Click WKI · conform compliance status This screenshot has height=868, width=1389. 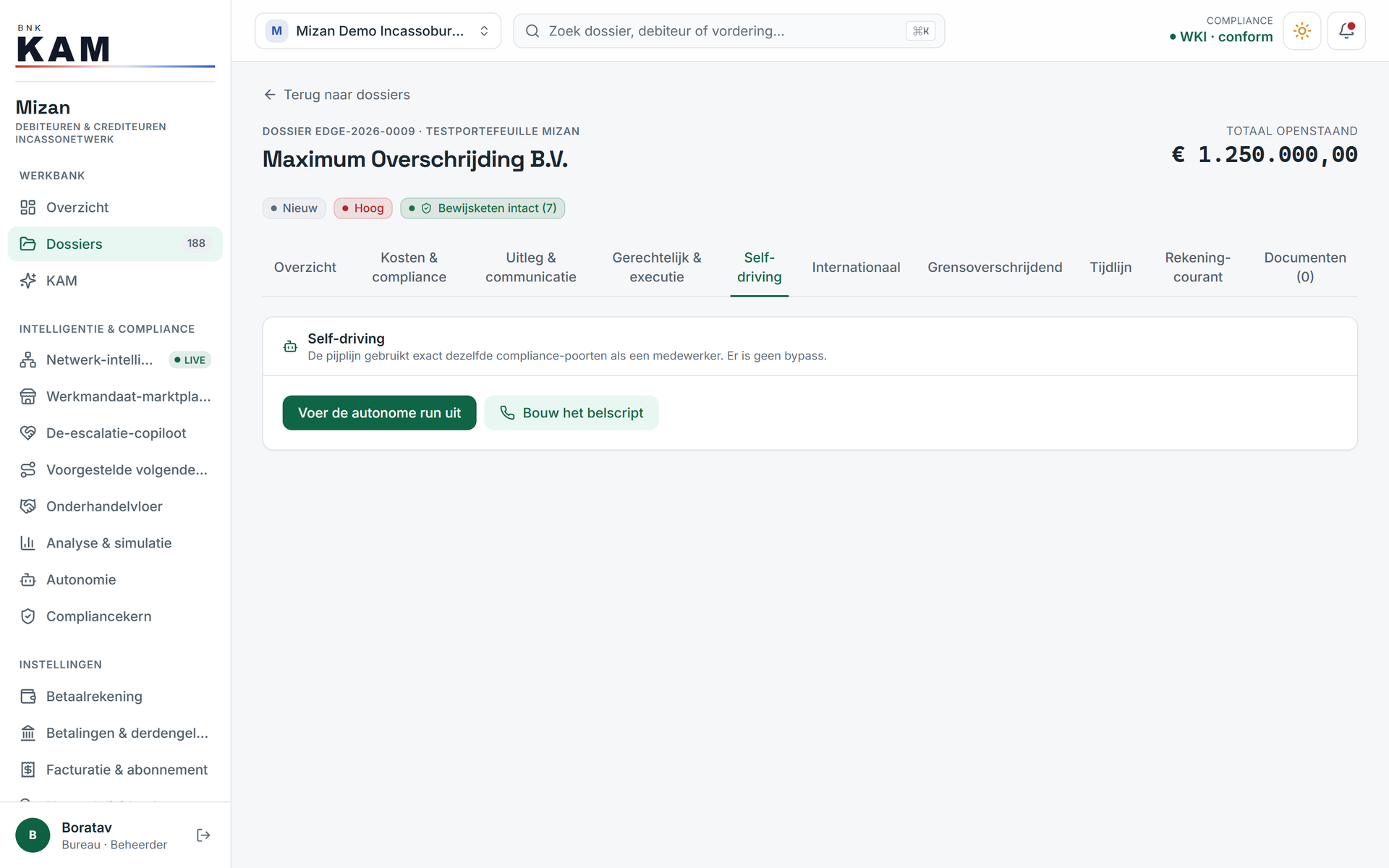point(1221,37)
